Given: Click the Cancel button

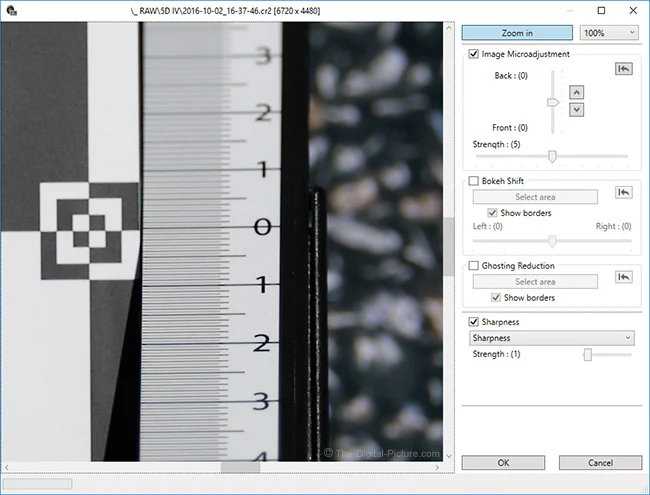Looking at the screenshot, I should 600,463.
